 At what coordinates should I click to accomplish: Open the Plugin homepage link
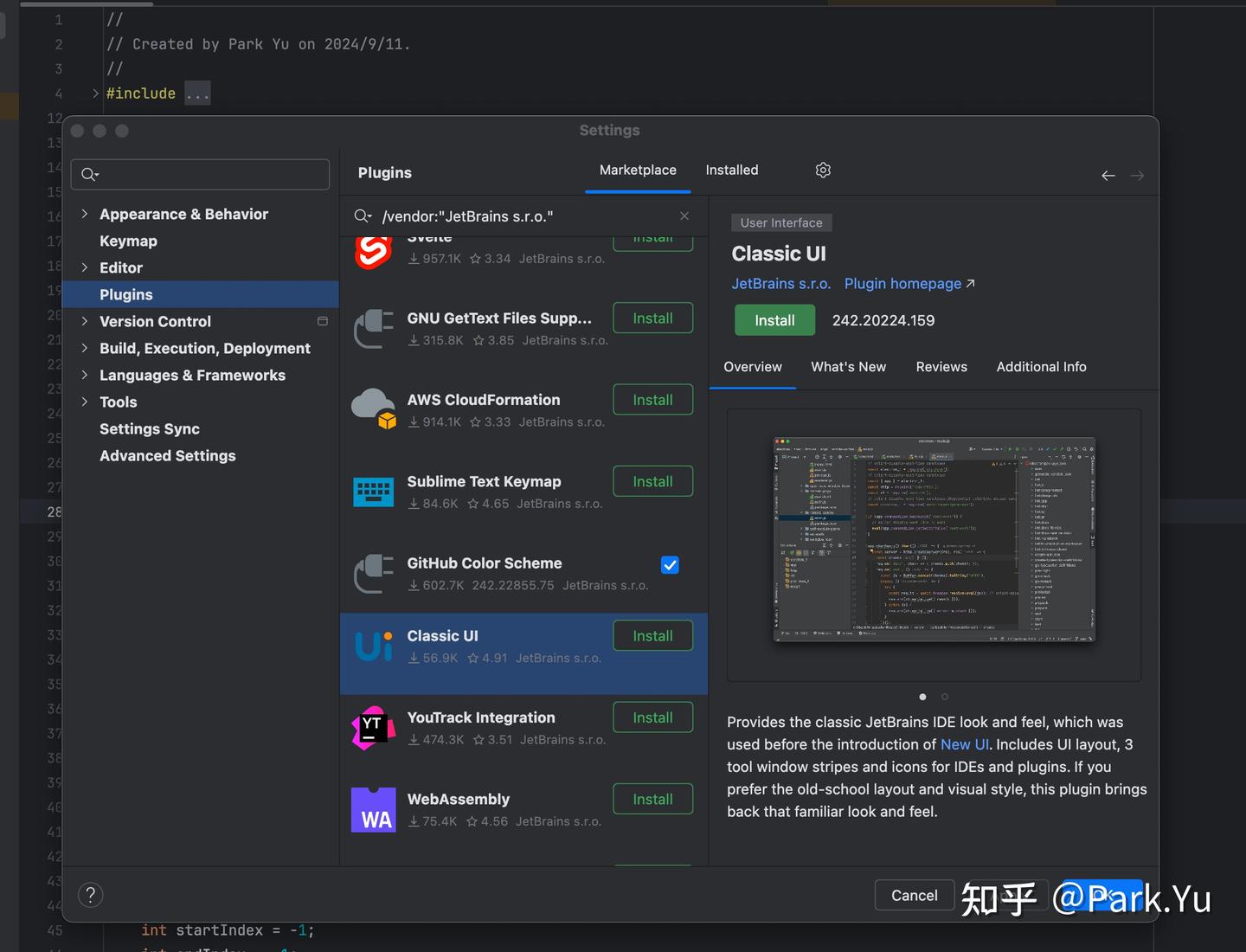click(x=902, y=284)
